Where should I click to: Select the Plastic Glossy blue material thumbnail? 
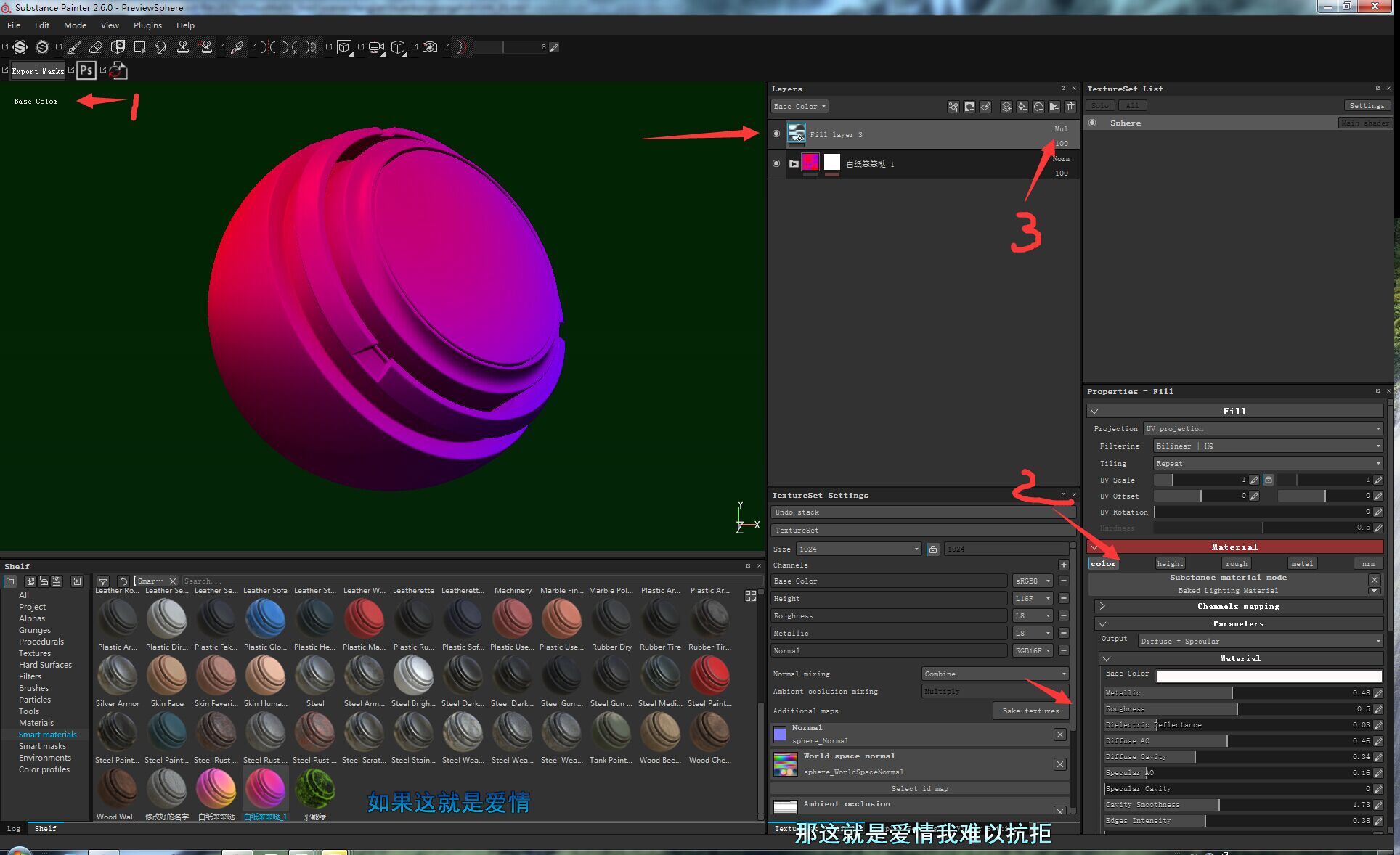tap(265, 618)
